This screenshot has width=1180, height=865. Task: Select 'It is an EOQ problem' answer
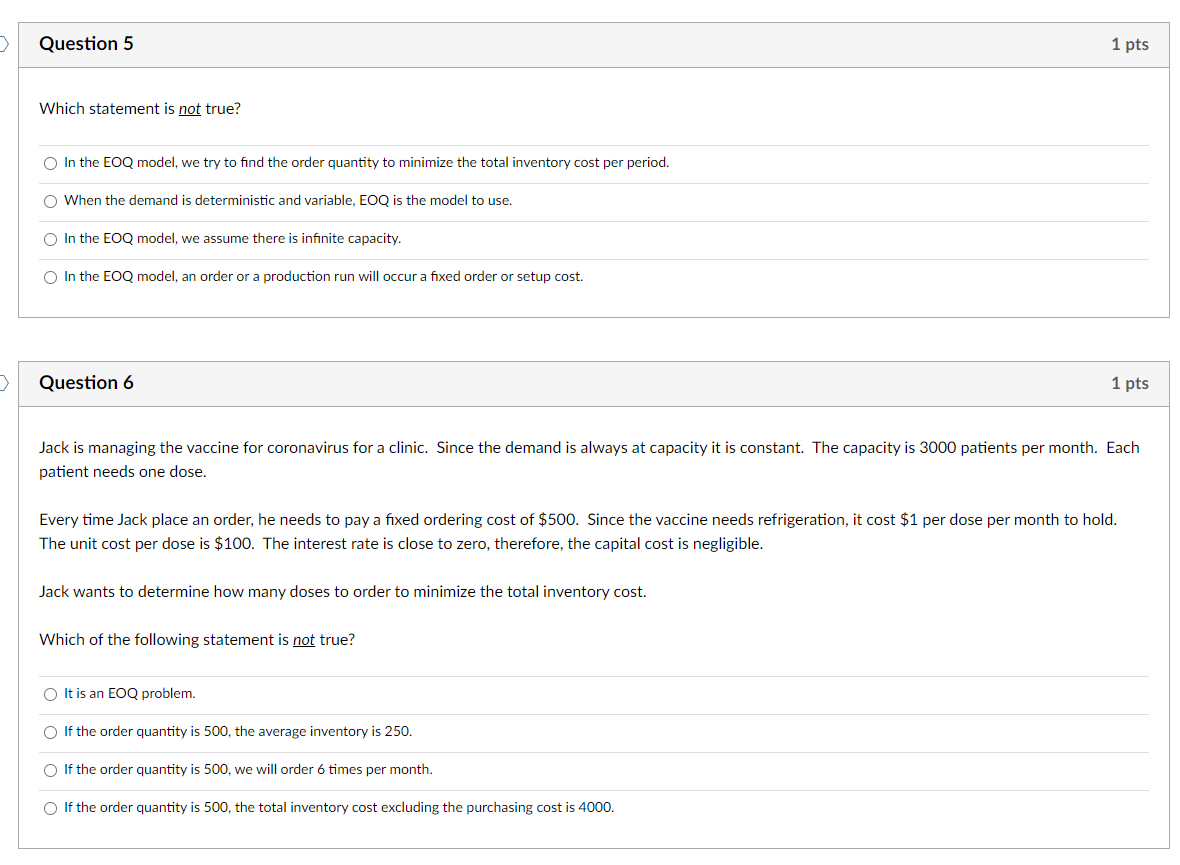50,693
